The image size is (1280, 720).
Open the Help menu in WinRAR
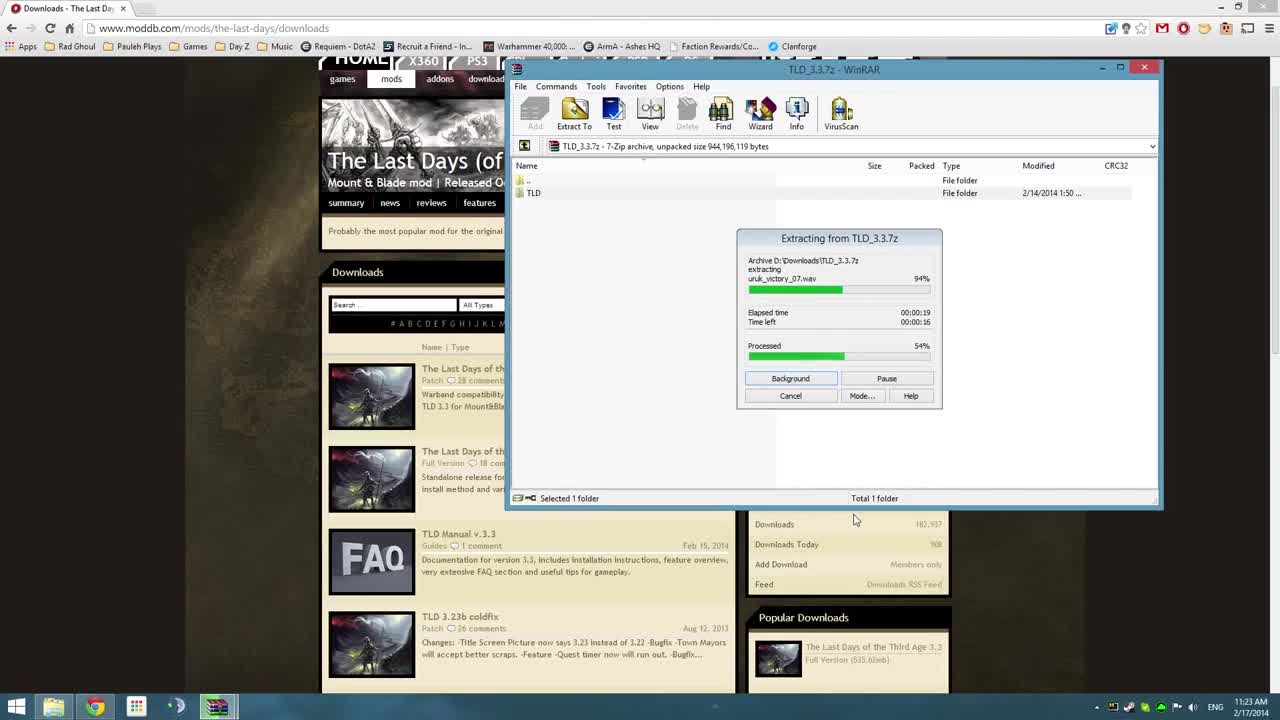coord(702,86)
